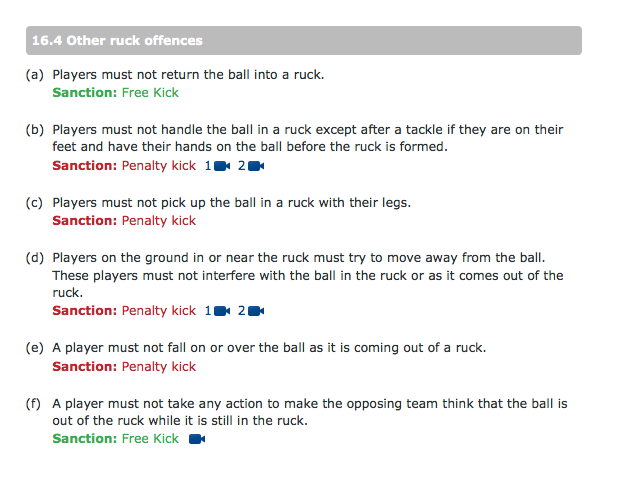Play video 2 under clause (d) sanction
Viewport: 617px width, 481px height.
(x=251, y=311)
